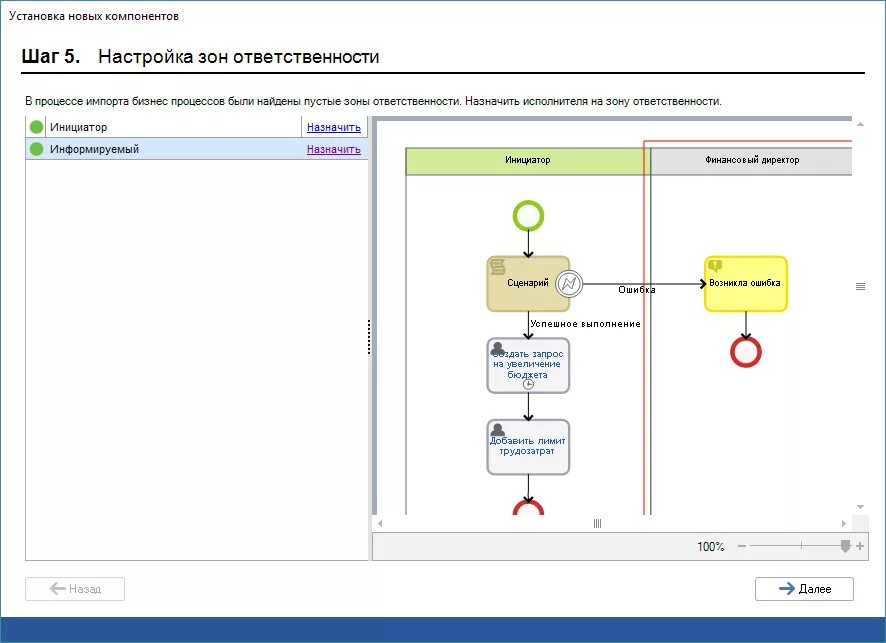Select the Информируемый row
The width and height of the screenshot is (886, 643).
pyautogui.click(x=197, y=149)
